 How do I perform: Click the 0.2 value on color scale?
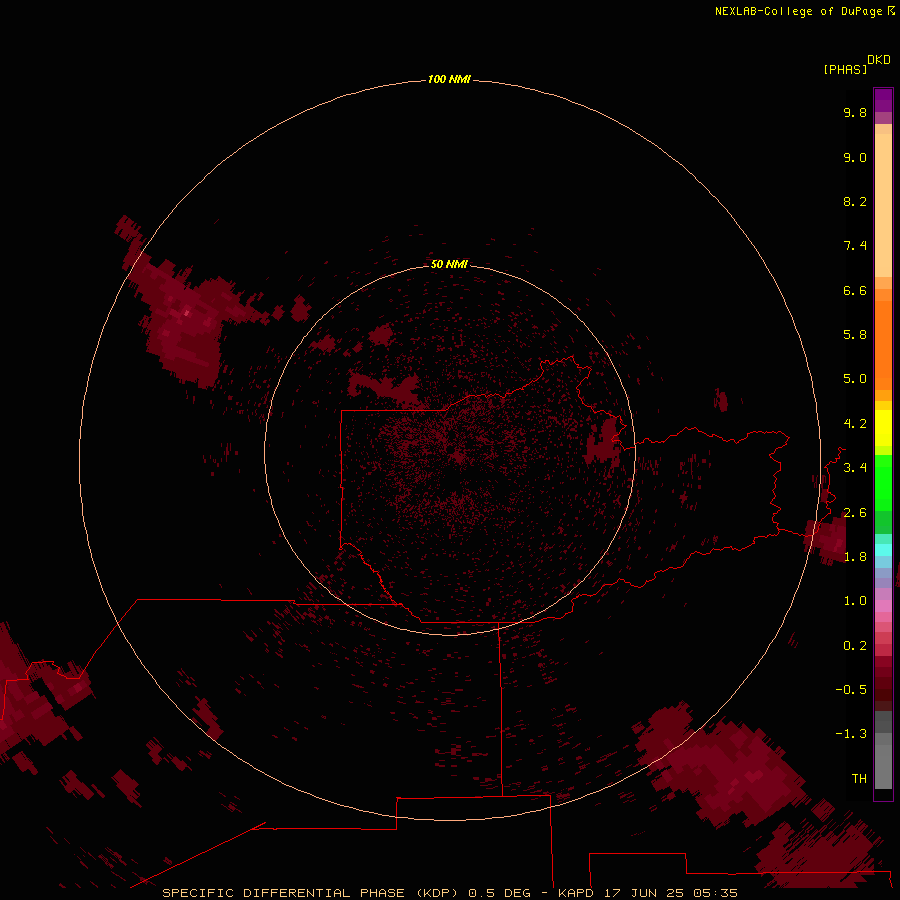coord(855,646)
